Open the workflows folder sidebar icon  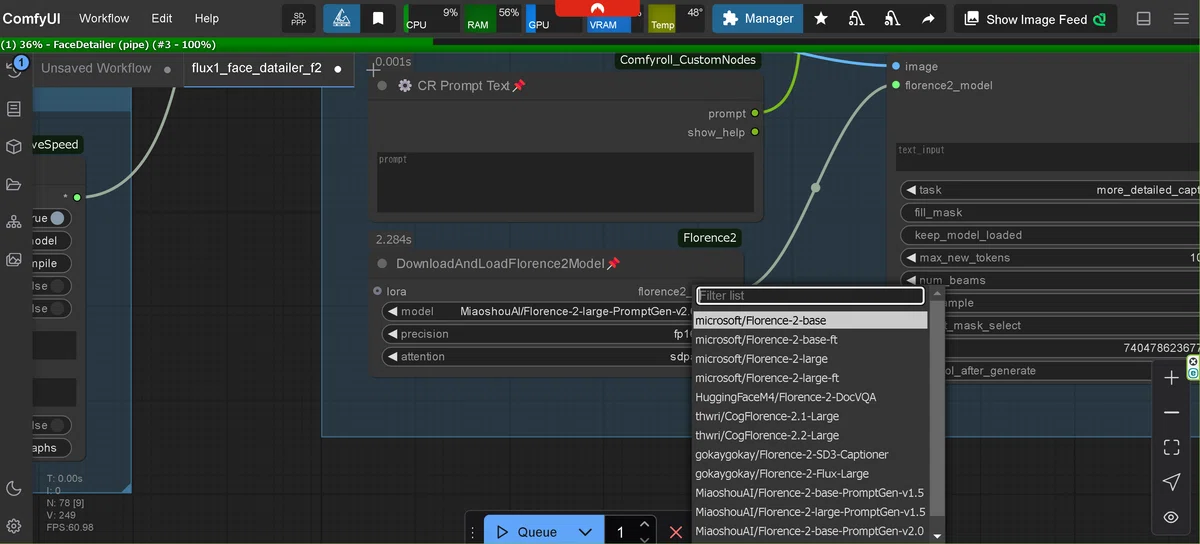tap(14, 184)
